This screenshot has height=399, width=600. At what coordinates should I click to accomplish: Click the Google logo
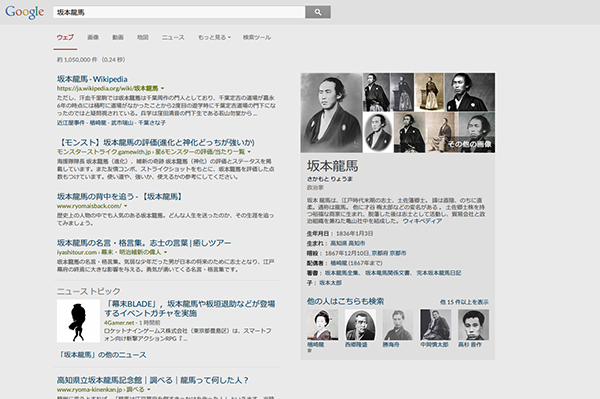tap(24, 12)
